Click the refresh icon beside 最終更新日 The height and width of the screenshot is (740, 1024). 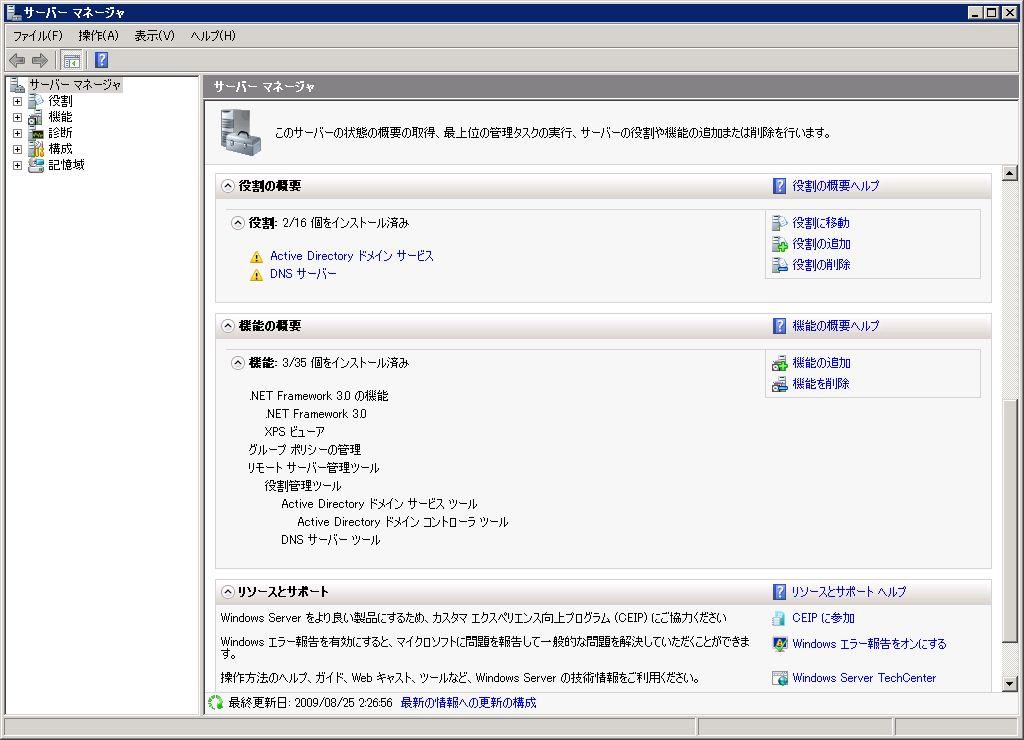(216, 703)
